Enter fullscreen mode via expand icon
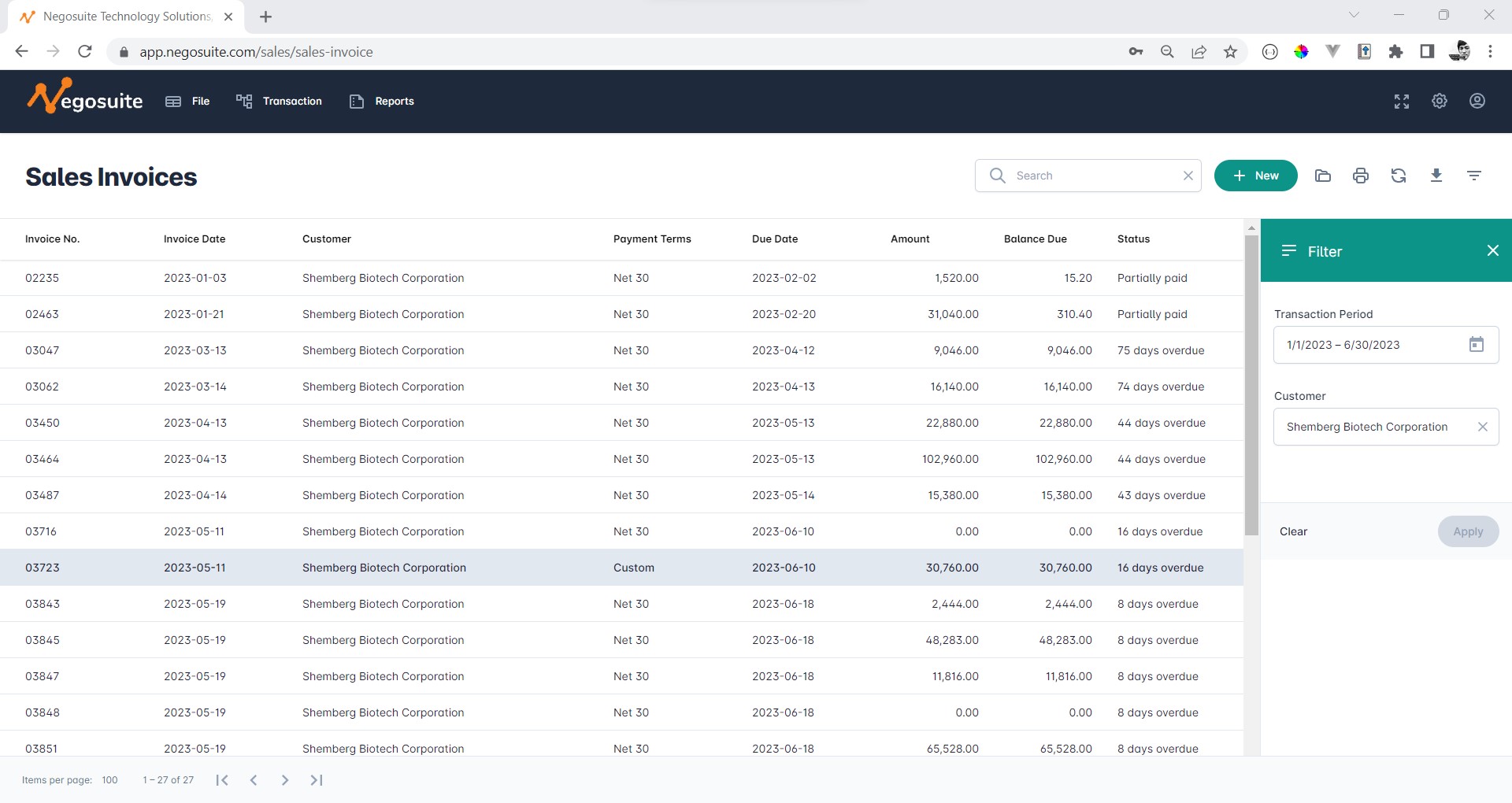1512x803 pixels. 1401,102
